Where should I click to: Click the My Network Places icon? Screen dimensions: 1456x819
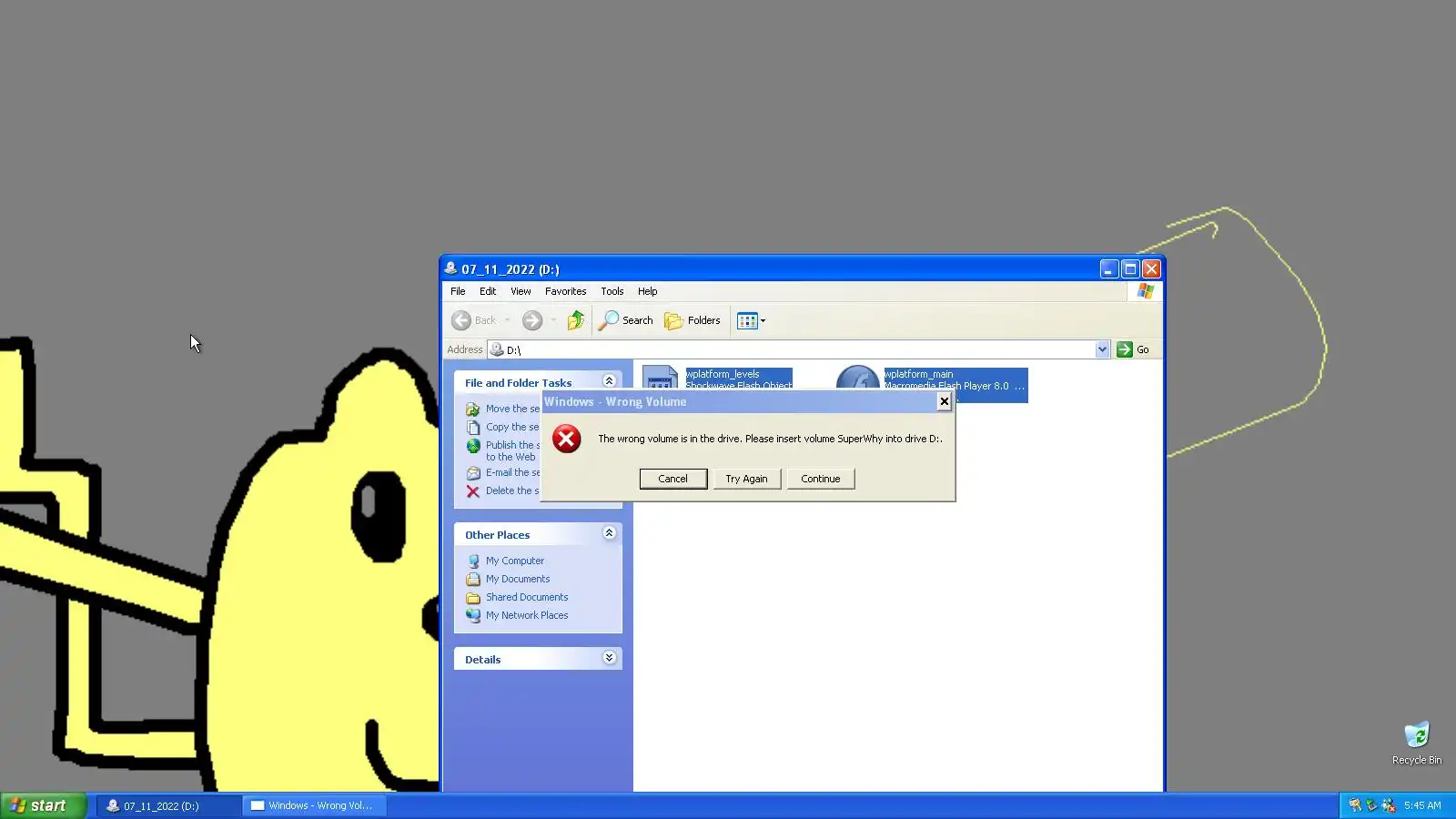473,615
